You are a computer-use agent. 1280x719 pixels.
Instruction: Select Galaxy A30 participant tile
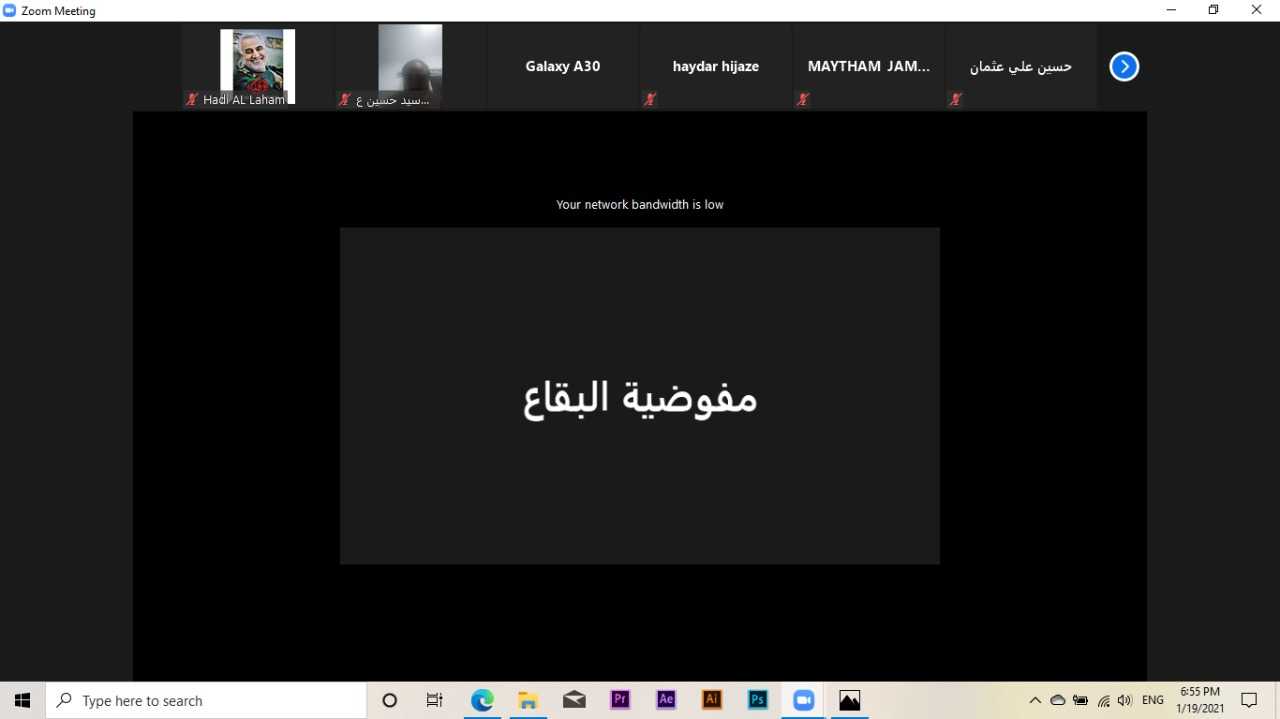click(563, 66)
